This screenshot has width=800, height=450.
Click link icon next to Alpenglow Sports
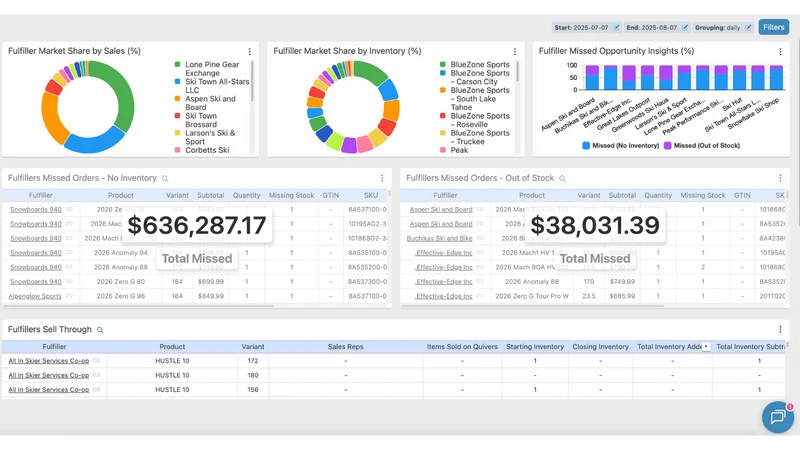[69, 296]
